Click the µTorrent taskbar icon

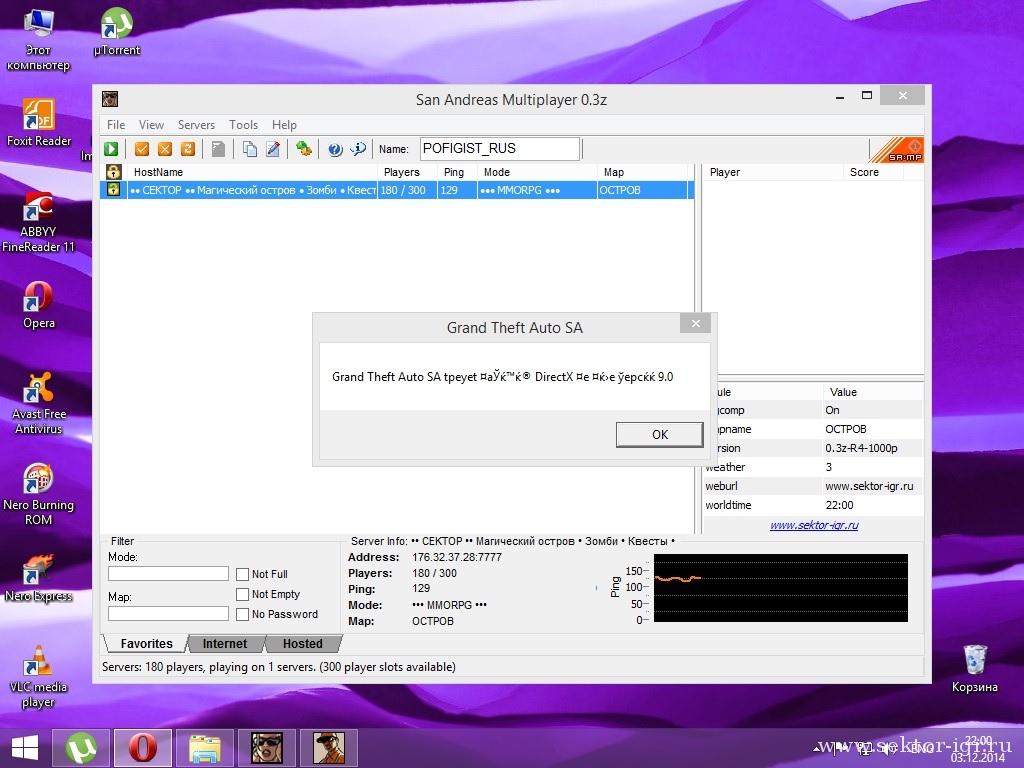(81, 748)
